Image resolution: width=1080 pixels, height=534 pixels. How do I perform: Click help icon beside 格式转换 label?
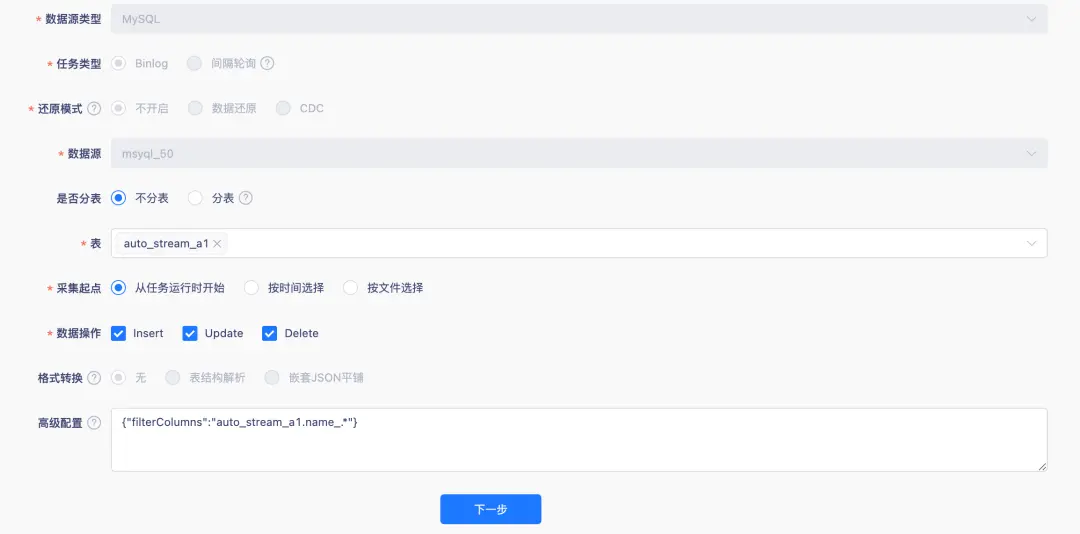[94, 378]
